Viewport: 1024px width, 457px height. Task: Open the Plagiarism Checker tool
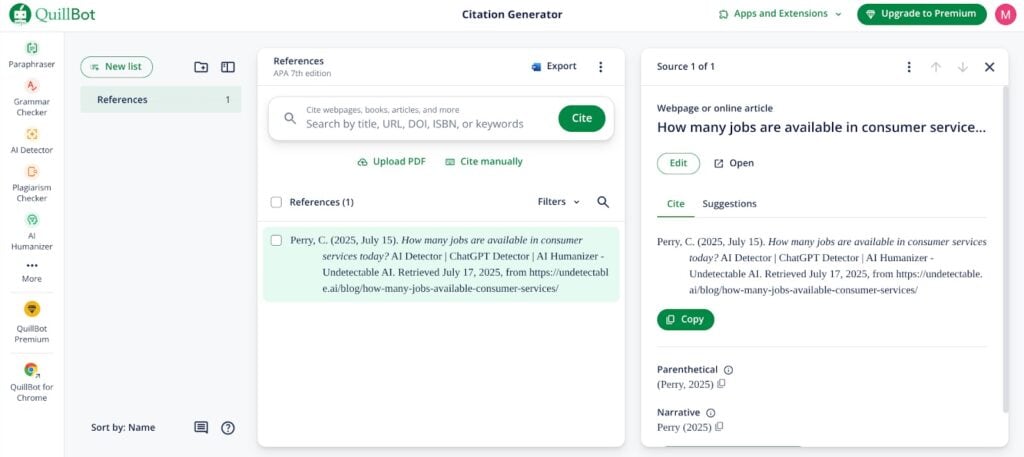pyautogui.click(x=31, y=184)
